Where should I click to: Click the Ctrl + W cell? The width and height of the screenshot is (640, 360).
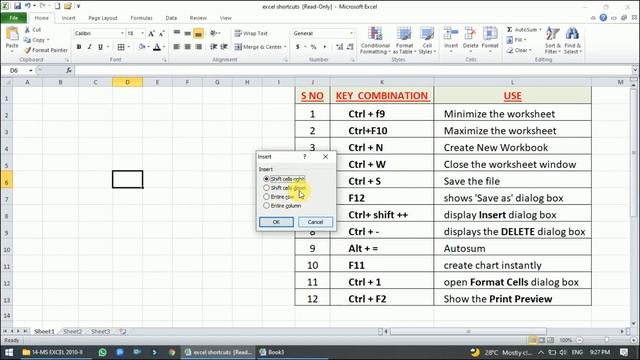382,164
